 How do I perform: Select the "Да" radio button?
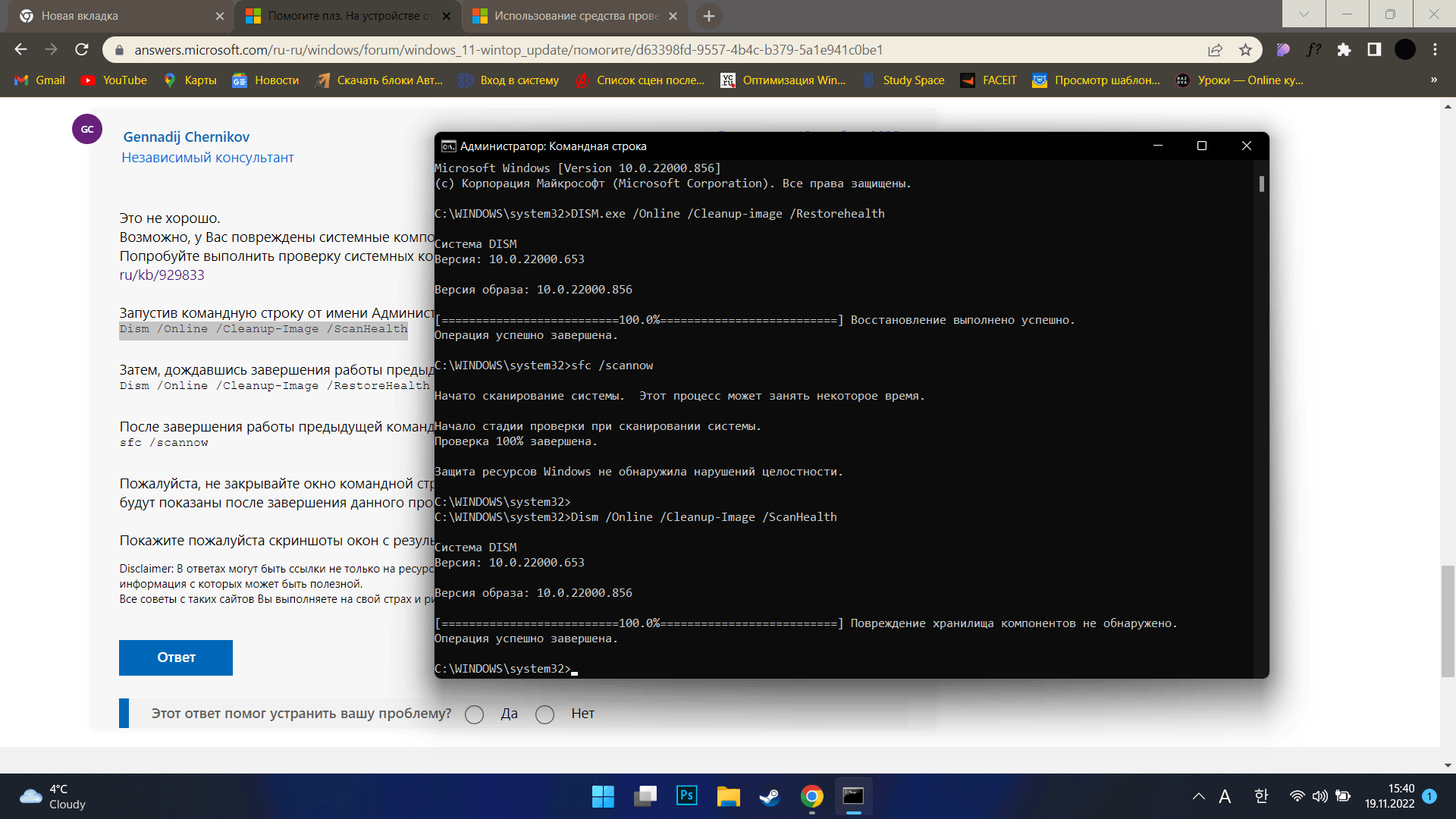tap(475, 714)
